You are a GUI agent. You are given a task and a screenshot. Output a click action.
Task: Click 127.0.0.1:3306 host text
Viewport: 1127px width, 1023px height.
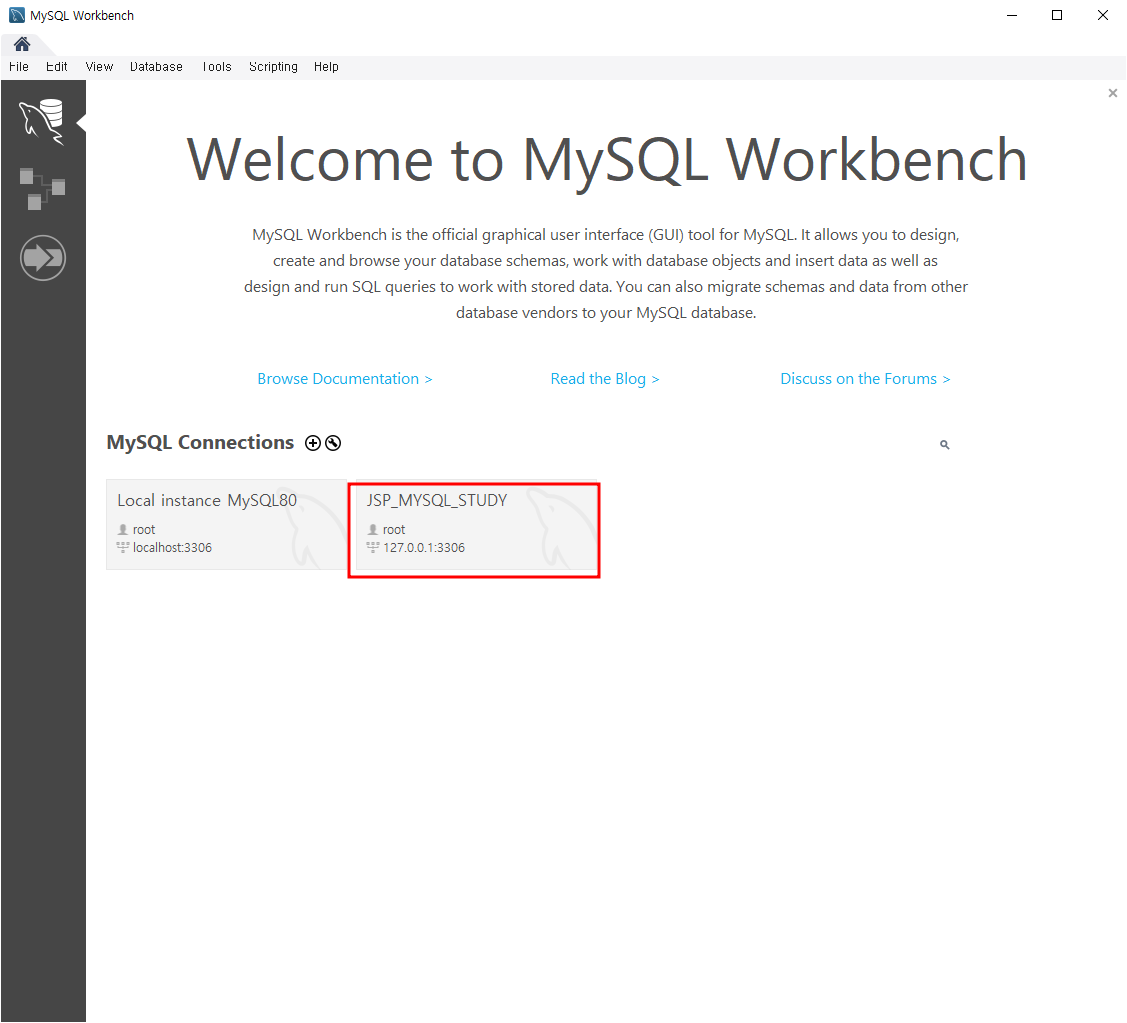pyautogui.click(x=424, y=548)
